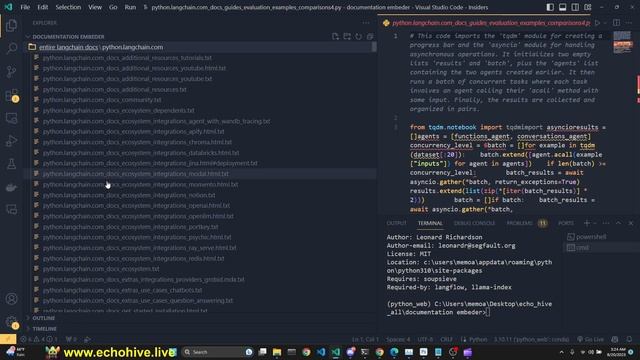Open the Selection menu
Screen dimensions: 640x360
[68, 7]
